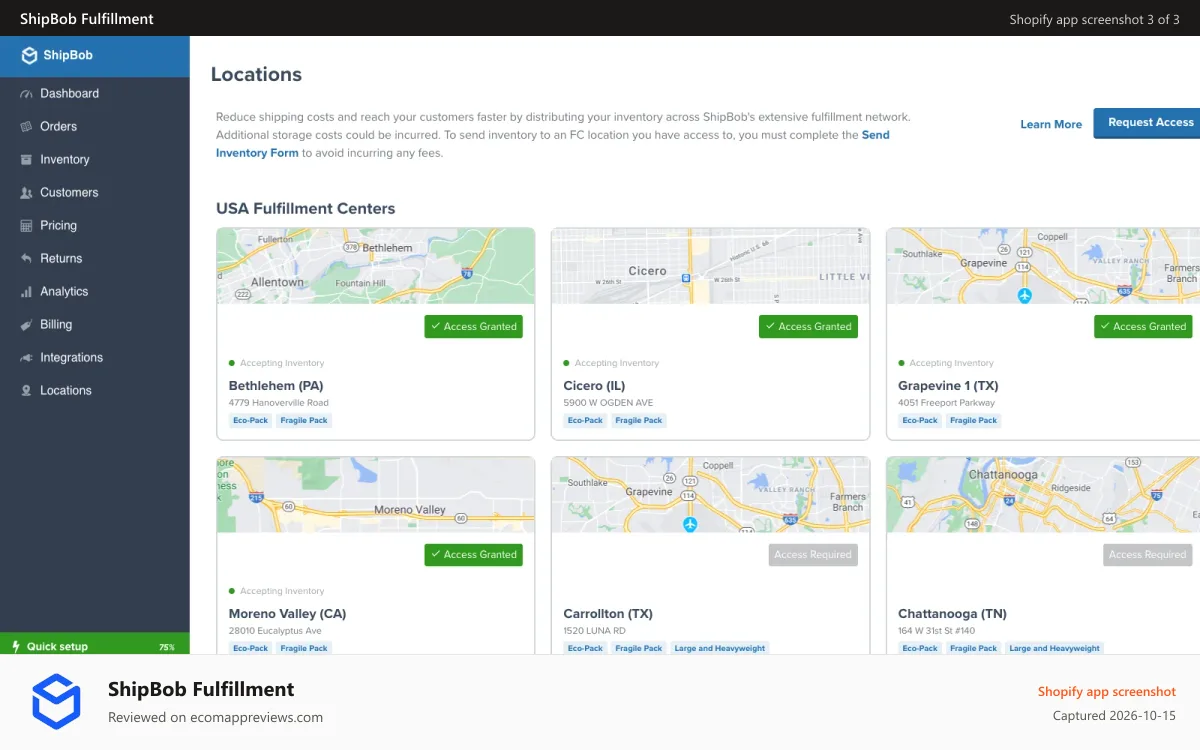Click Access Granted on Cicero card
This screenshot has width=1200, height=750.
pos(808,326)
